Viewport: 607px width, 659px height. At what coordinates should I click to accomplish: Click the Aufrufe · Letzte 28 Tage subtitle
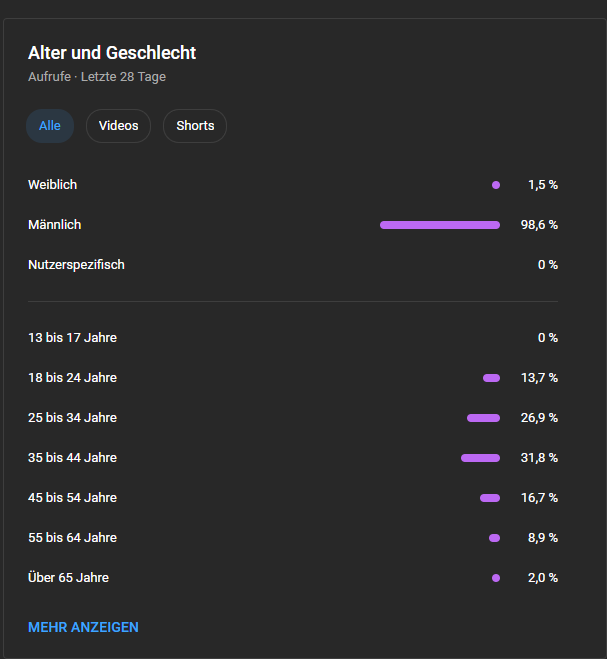click(x=97, y=76)
